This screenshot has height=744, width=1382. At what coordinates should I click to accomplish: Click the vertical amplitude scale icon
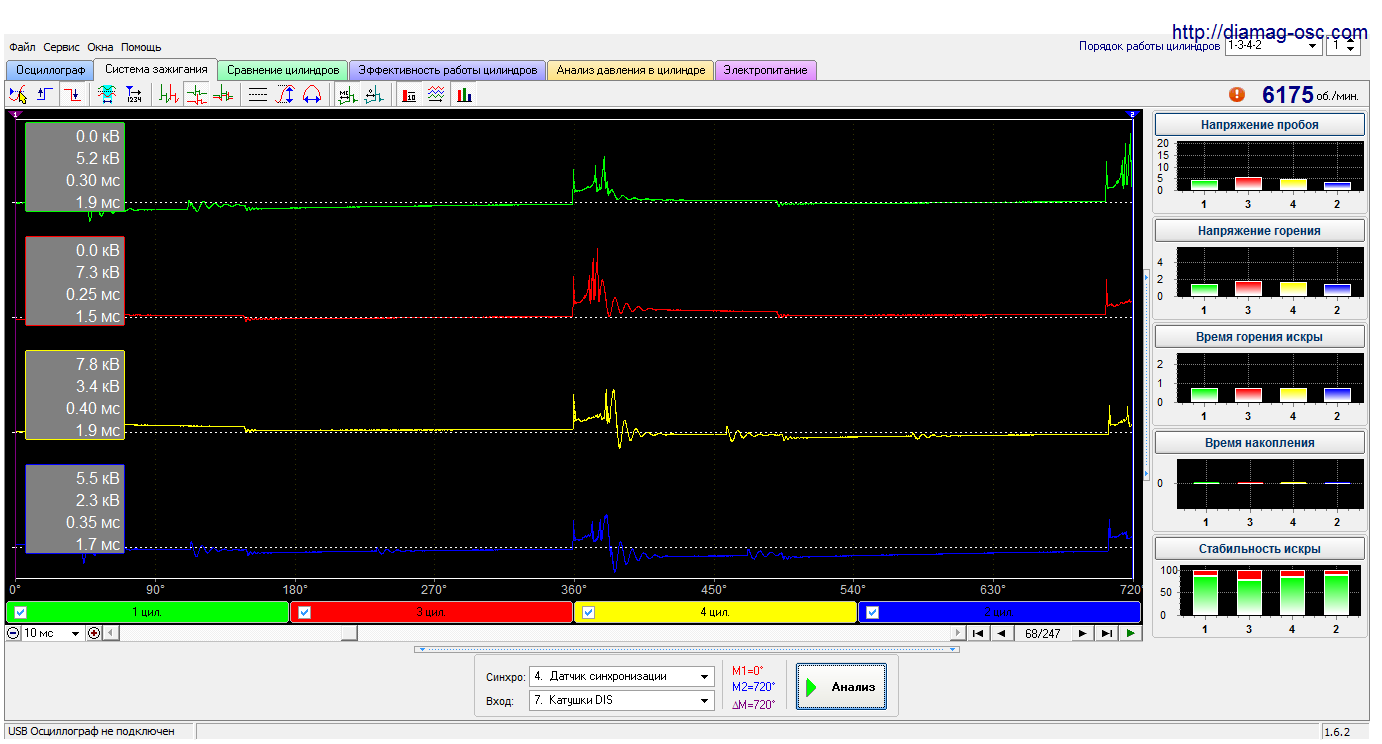click(285, 94)
